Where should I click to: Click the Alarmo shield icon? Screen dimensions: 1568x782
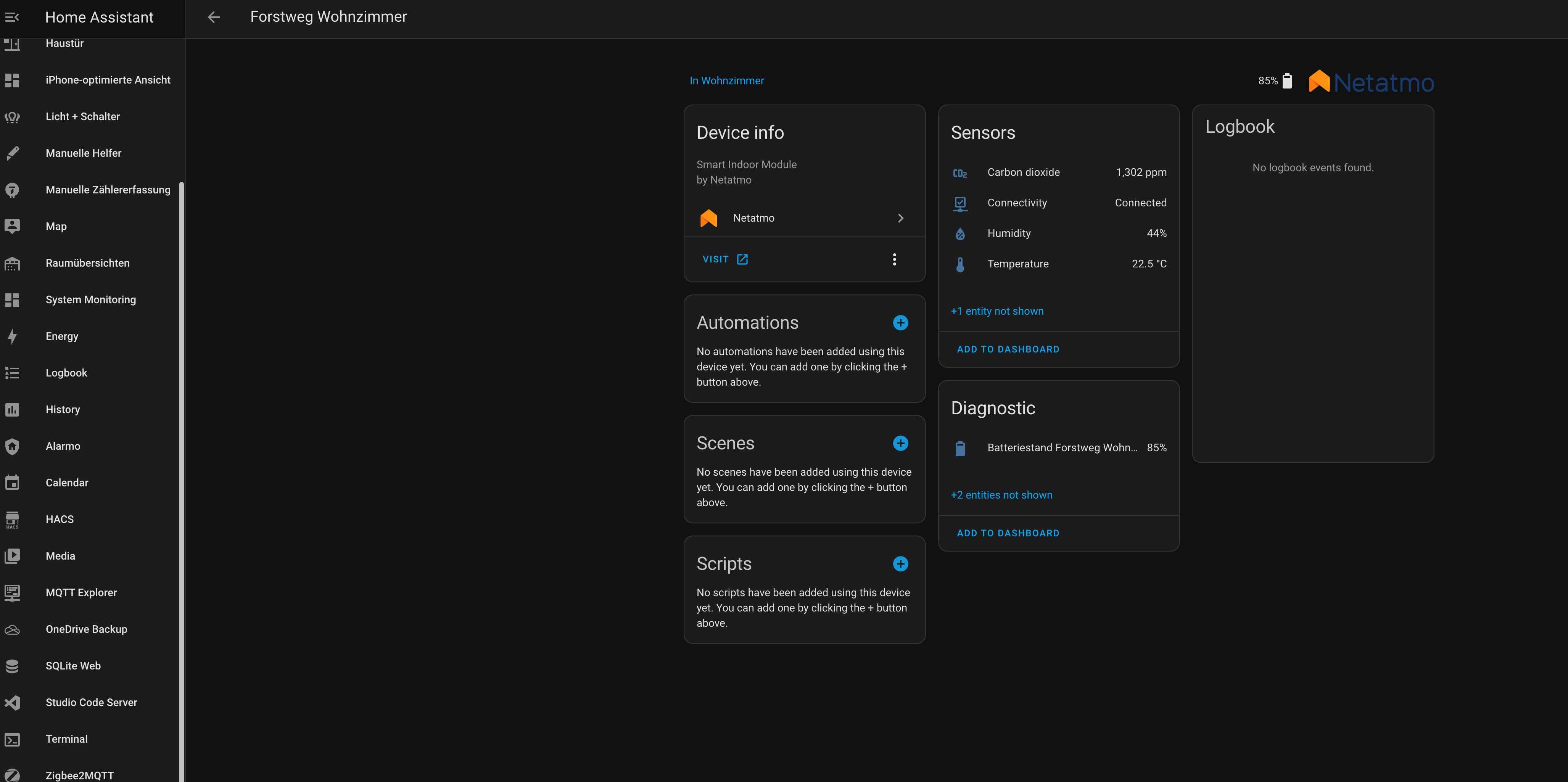(12, 446)
